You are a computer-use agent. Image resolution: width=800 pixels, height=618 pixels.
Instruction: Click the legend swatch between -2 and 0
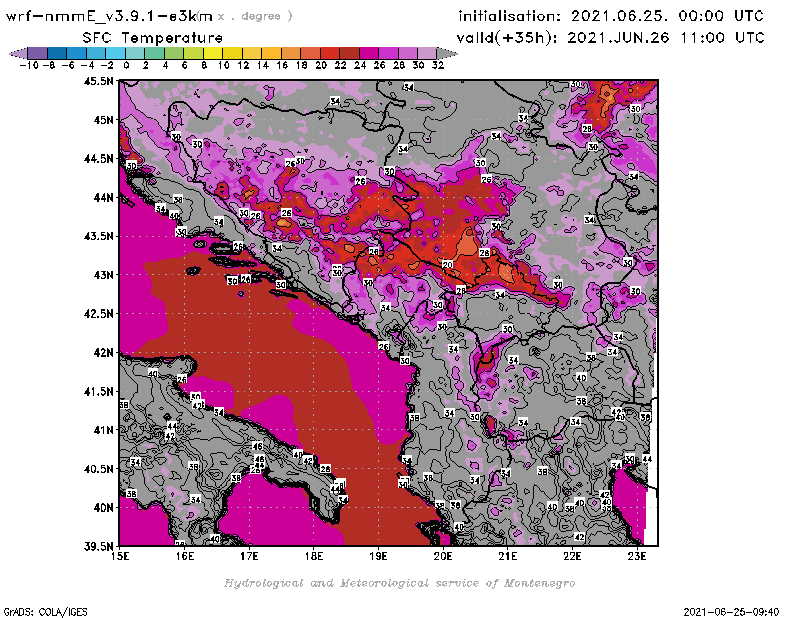pyautogui.click(x=116, y=53)
